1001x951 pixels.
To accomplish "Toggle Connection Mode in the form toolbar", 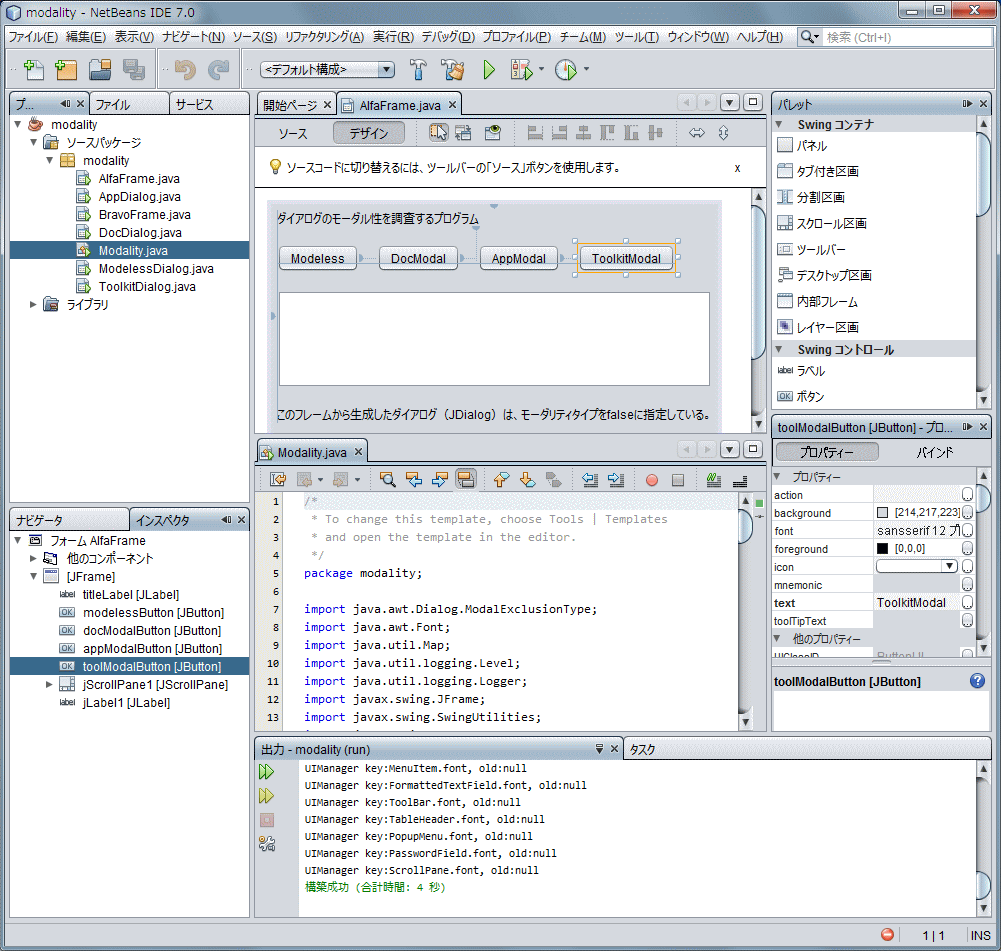I will pyautogui.click(x=463, y=133).
